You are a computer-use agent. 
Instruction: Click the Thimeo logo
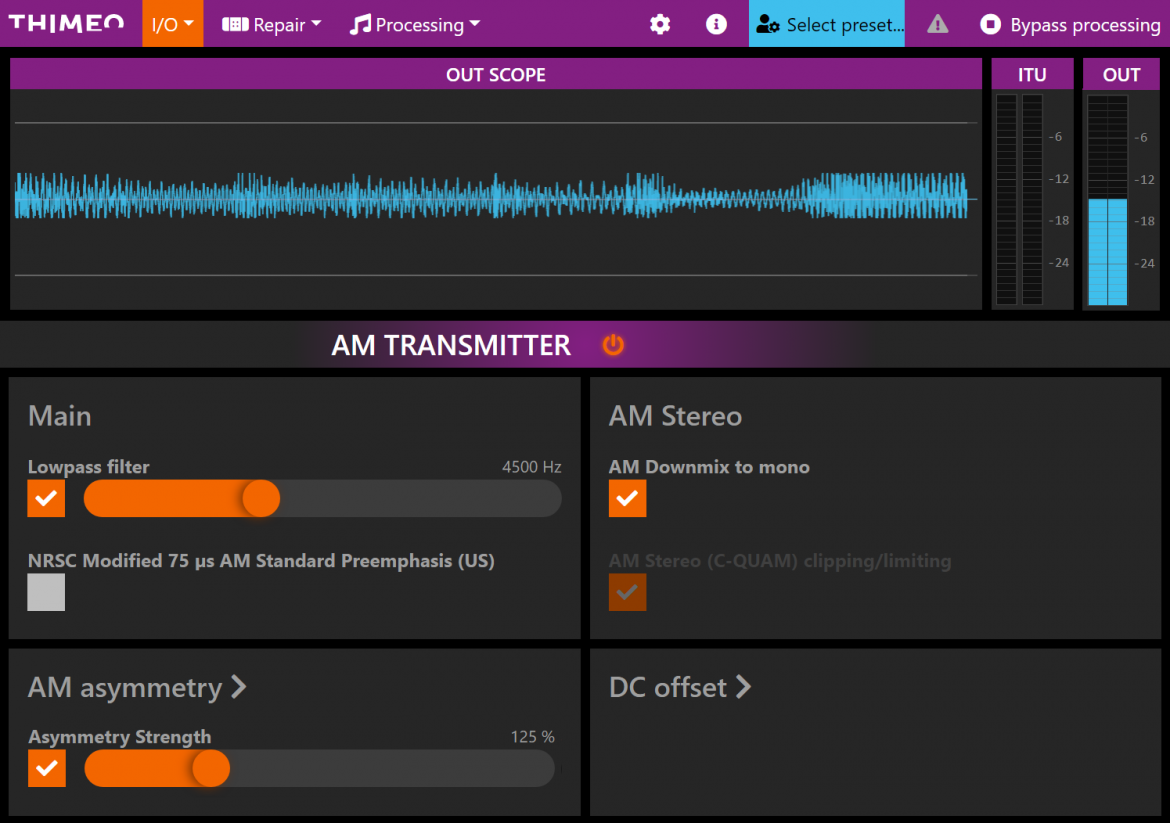click(67, 24)
